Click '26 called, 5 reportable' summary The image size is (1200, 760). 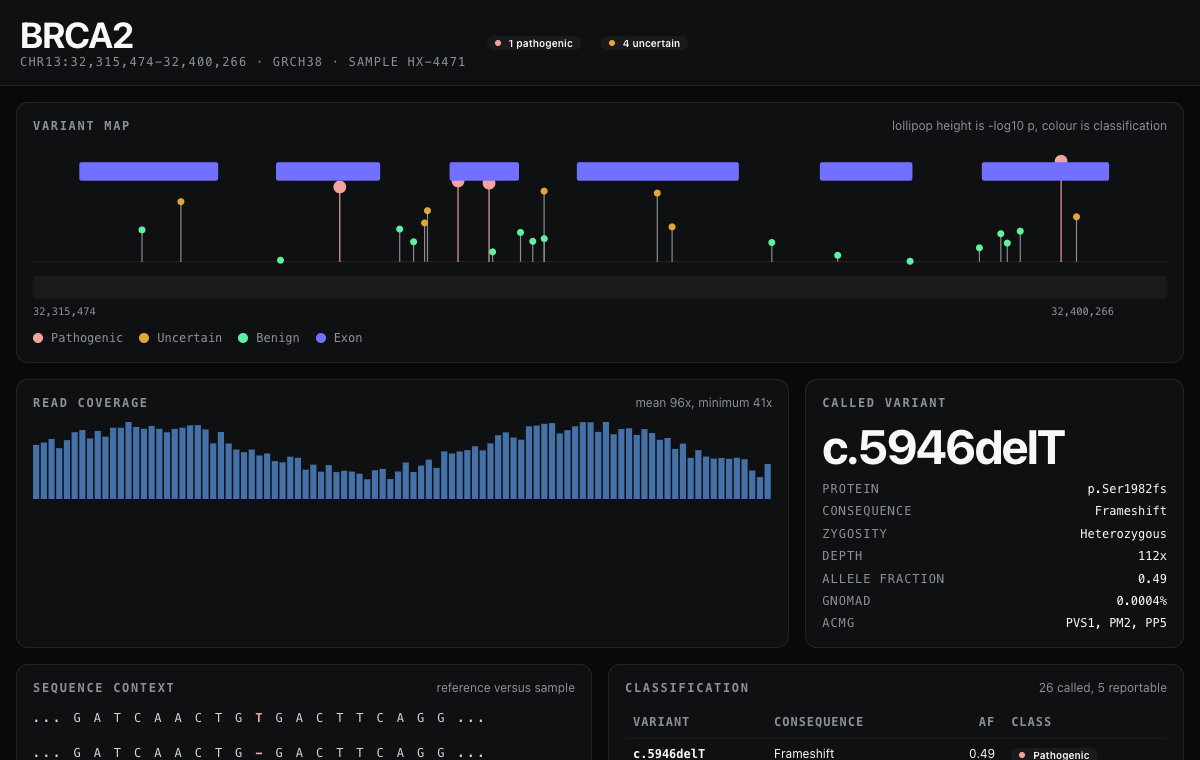(1103, 688)
